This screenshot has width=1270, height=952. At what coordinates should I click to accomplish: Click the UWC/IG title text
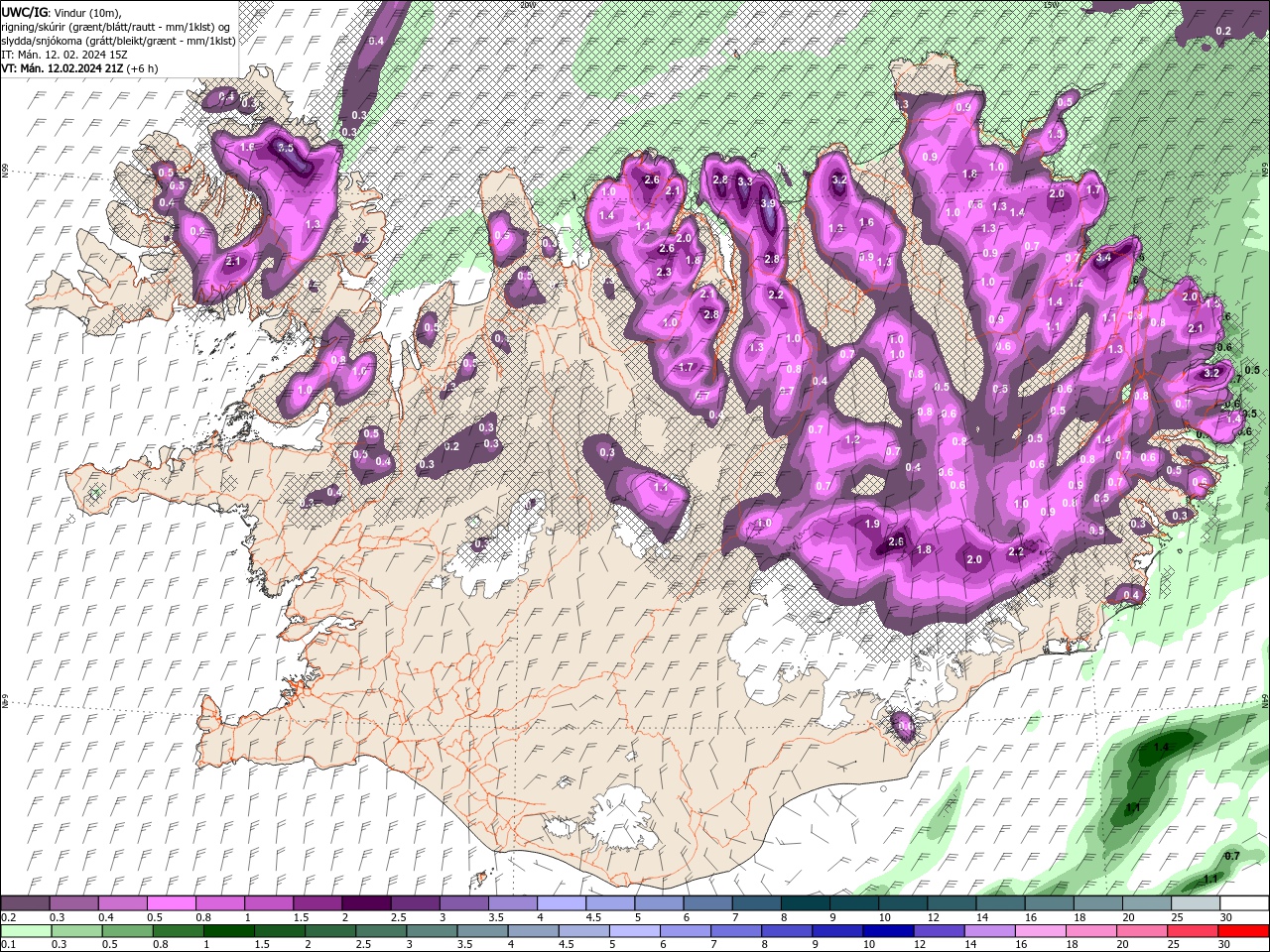pyautogui.click(x=24, y=12)
